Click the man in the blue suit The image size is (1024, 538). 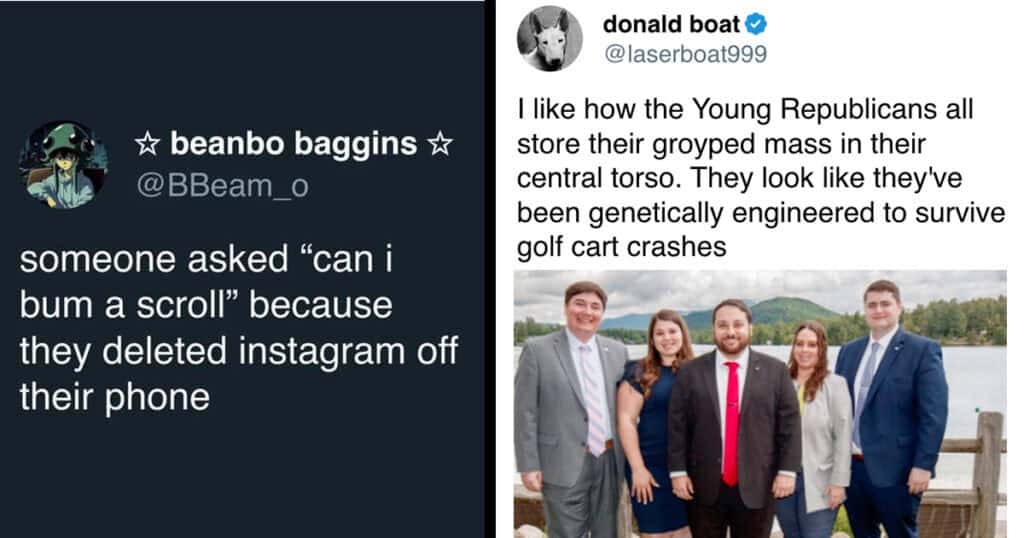888,400
